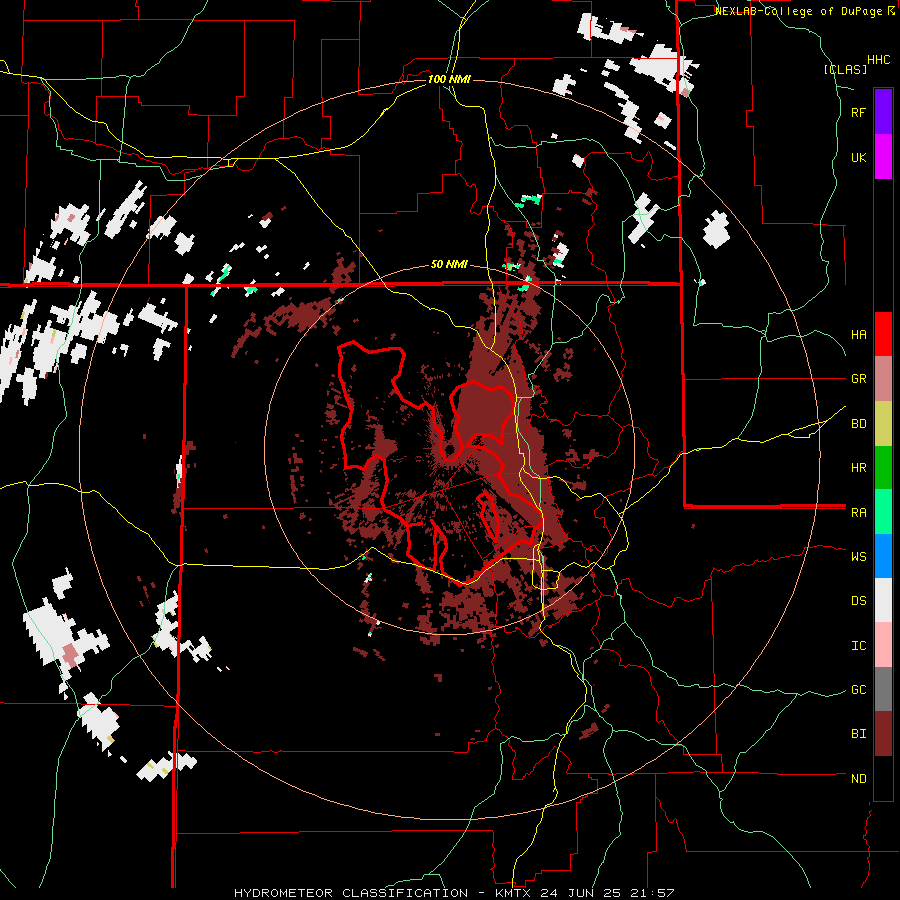Click the purple RF color swatch

pyautogui.click(x=883, y=112)
